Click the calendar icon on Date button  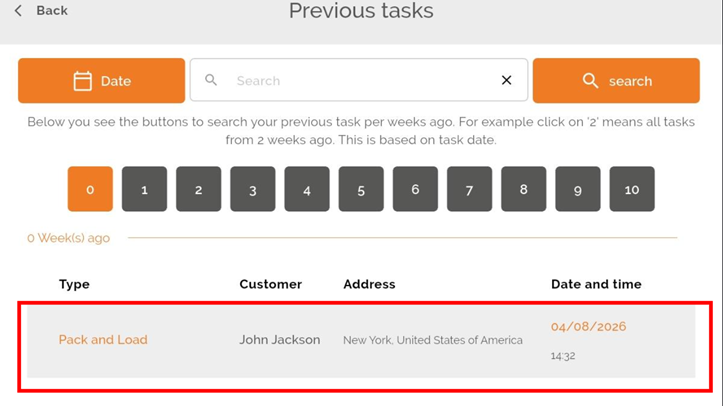83,81
